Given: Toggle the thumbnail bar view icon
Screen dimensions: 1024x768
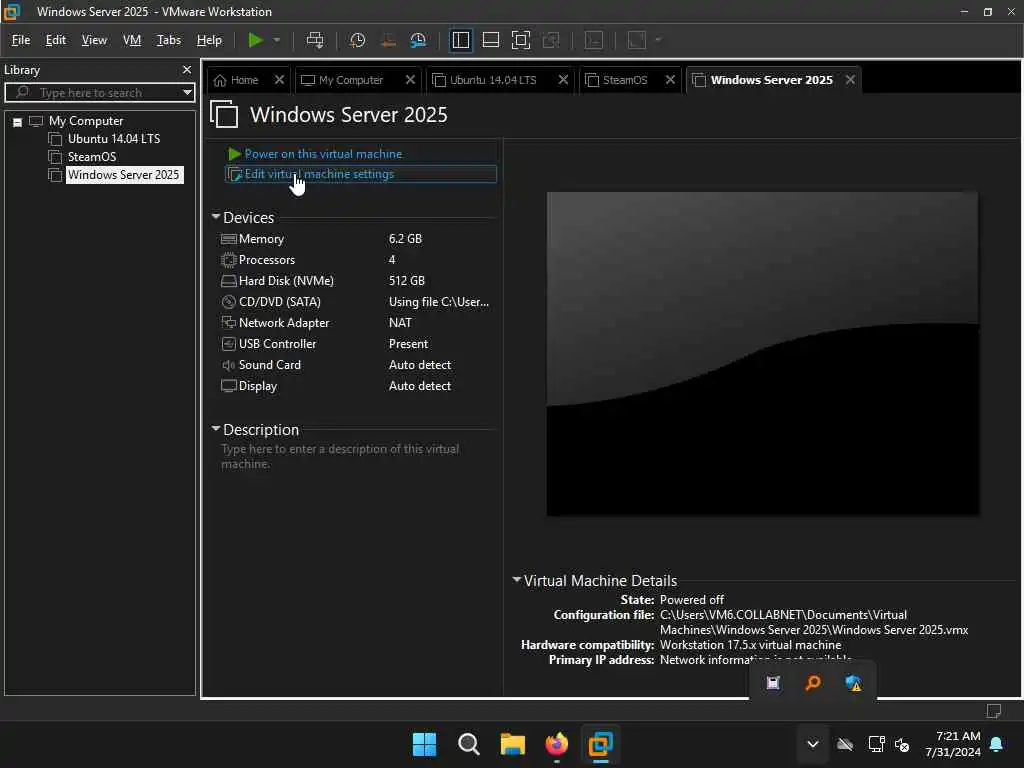Looking at the screenshot, I should pos(490,40).
